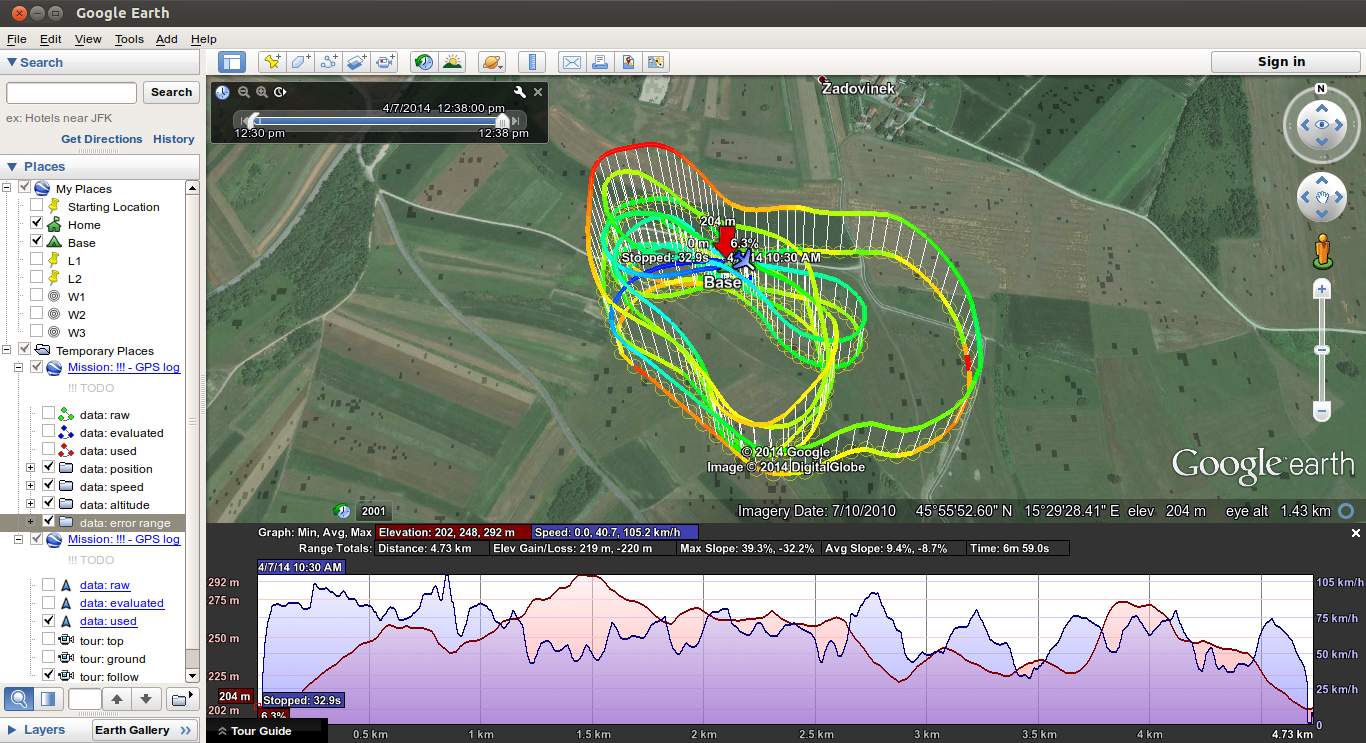
Task: Save image toolbar icon
Action: click(656, 62)
